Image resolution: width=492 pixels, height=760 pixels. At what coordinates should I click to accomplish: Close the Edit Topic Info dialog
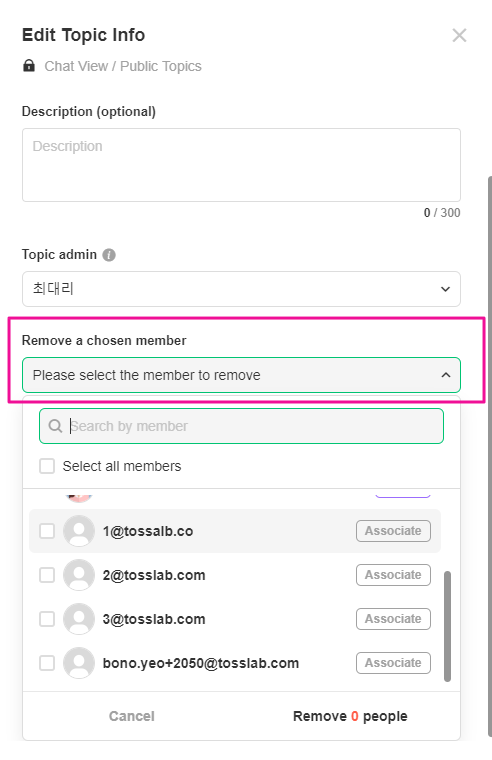tap(459, 35)
